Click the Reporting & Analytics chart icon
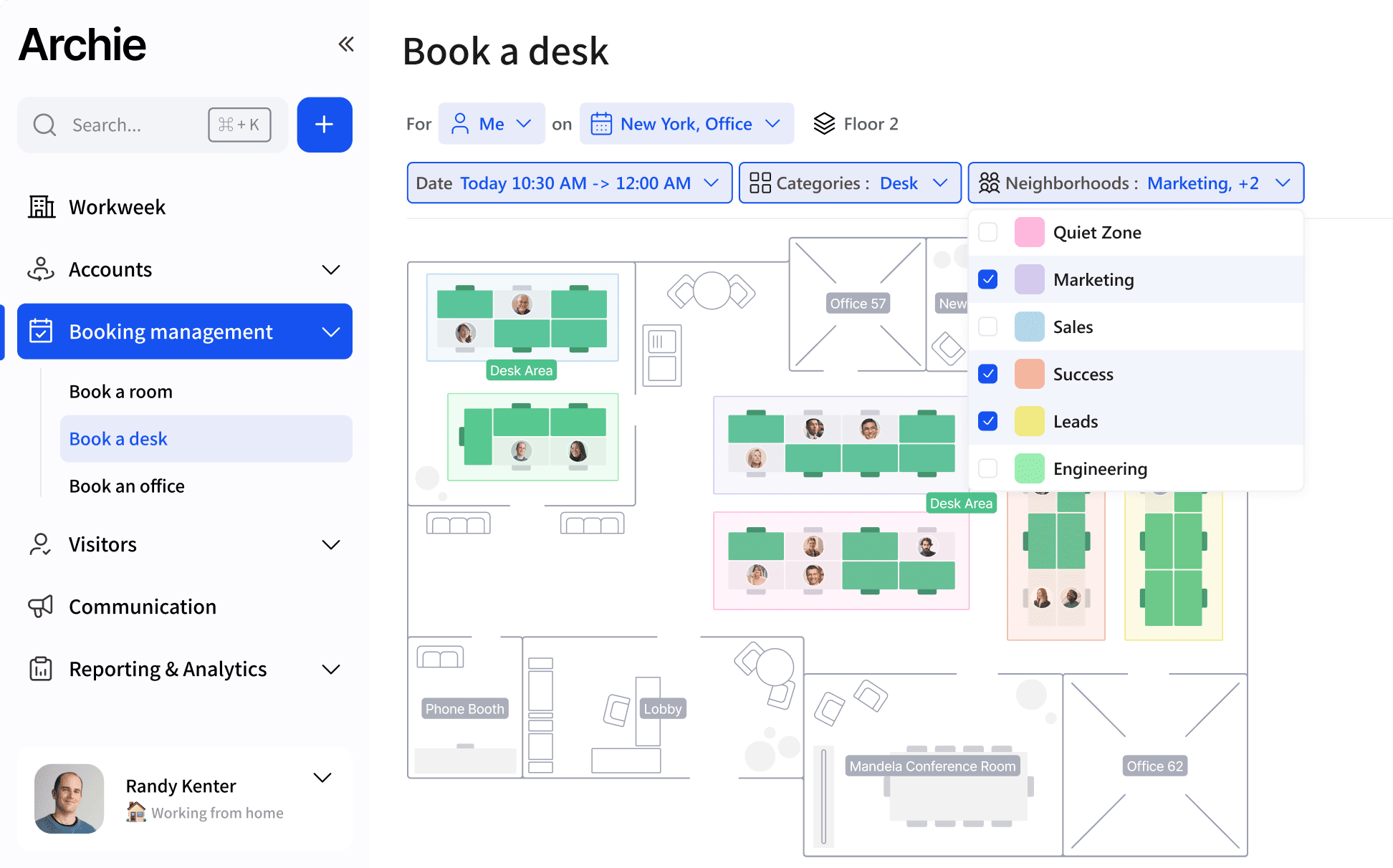 pos(41,668)
